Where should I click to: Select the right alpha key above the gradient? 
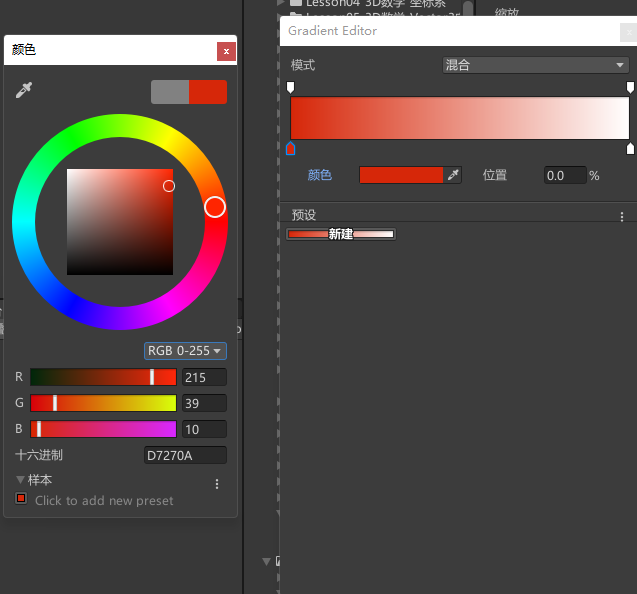pos(630,88)
